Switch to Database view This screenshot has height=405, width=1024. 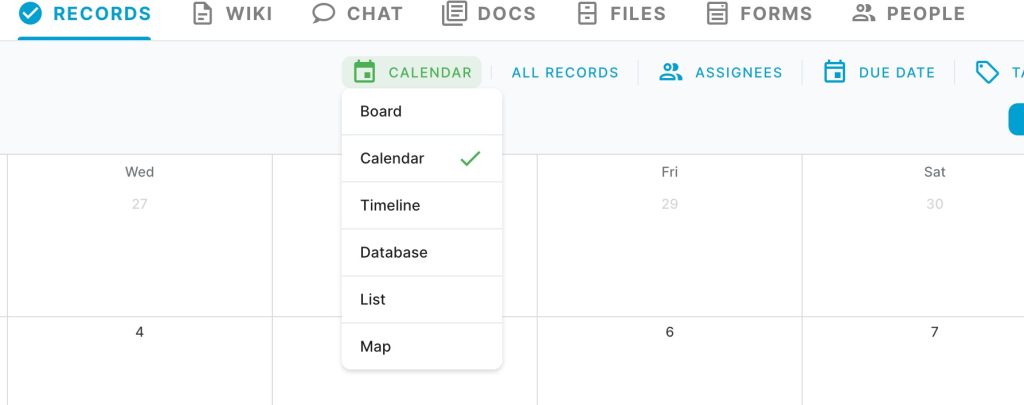pyautogui.click(x=422, y=252)
